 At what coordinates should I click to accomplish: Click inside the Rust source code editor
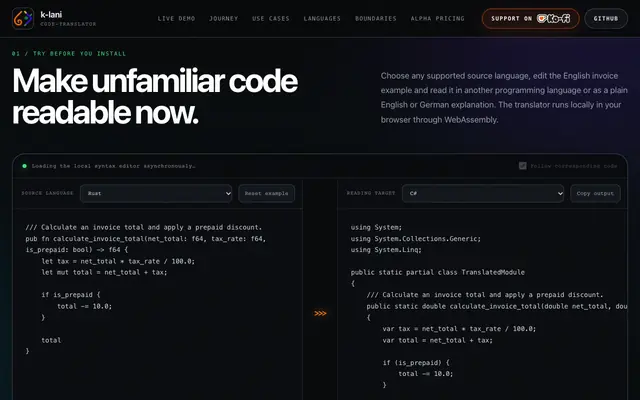click(158, 304)
